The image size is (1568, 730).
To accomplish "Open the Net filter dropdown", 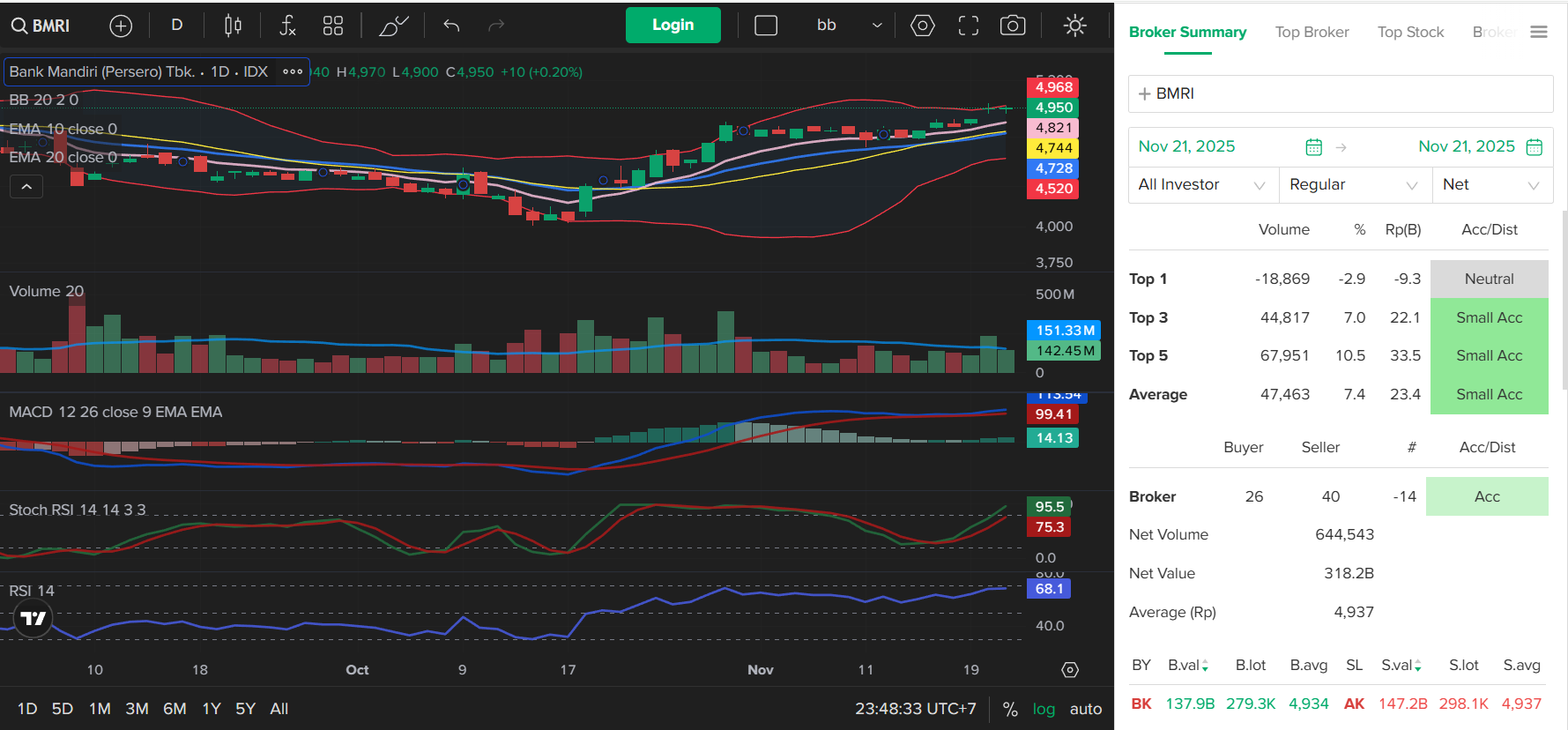I will [1491, 185].
